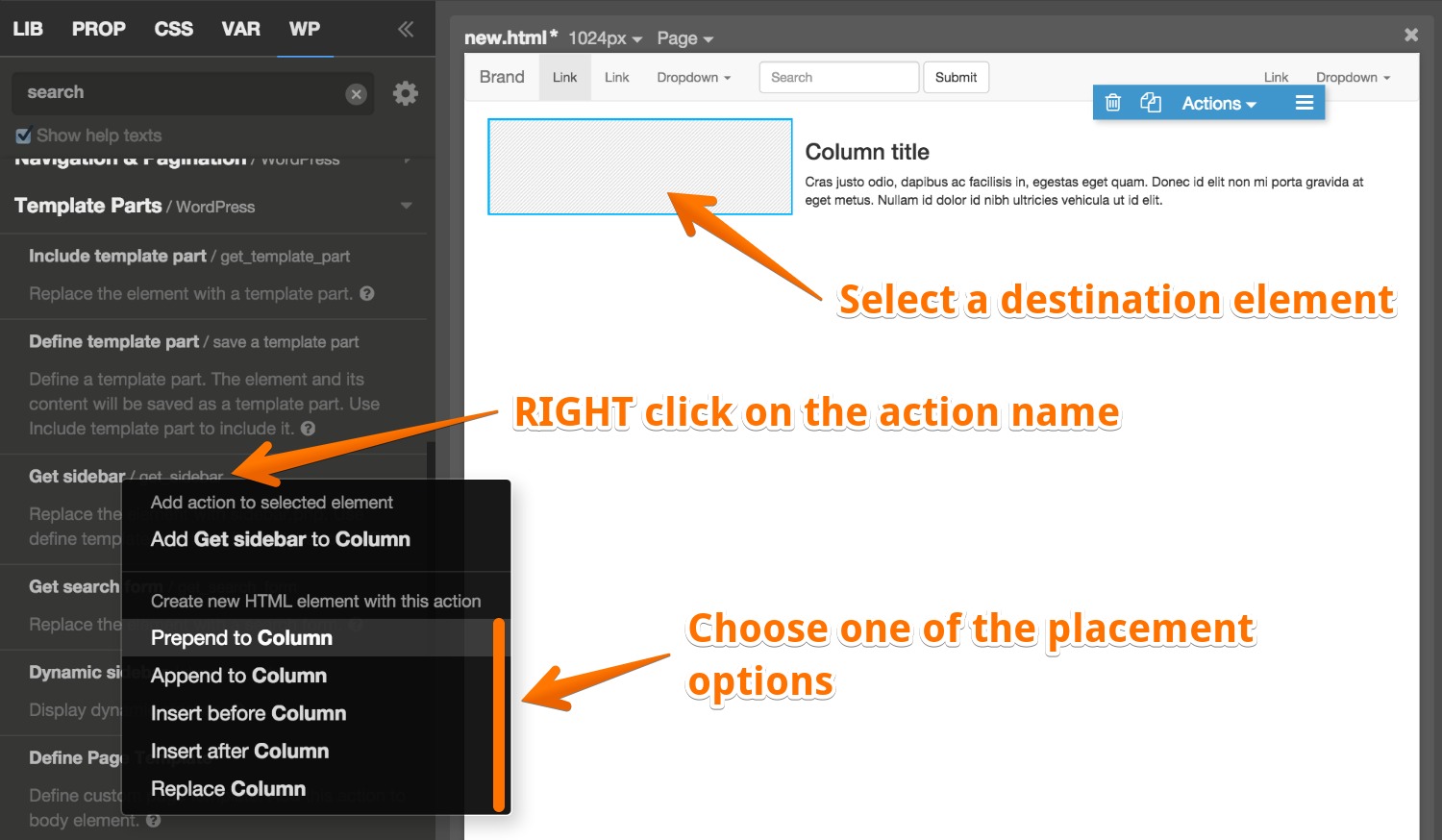Choose Append to Column in context menu
1442x840 pixels.
(x=239, y=676)
